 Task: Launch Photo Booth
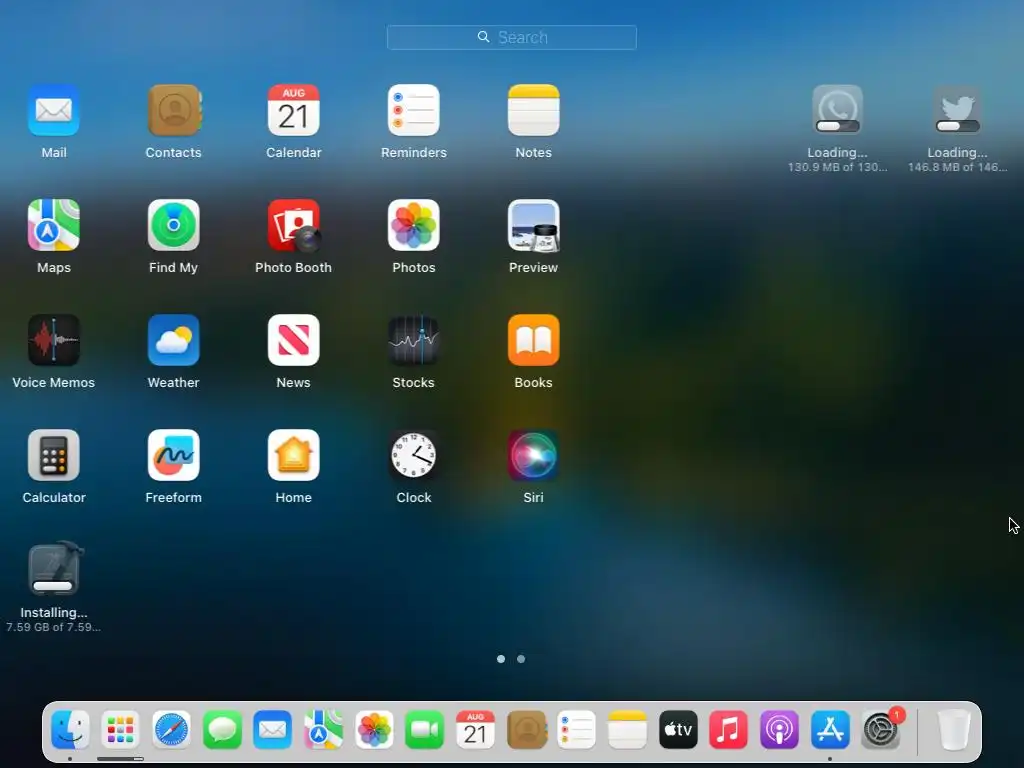point(293,225)
